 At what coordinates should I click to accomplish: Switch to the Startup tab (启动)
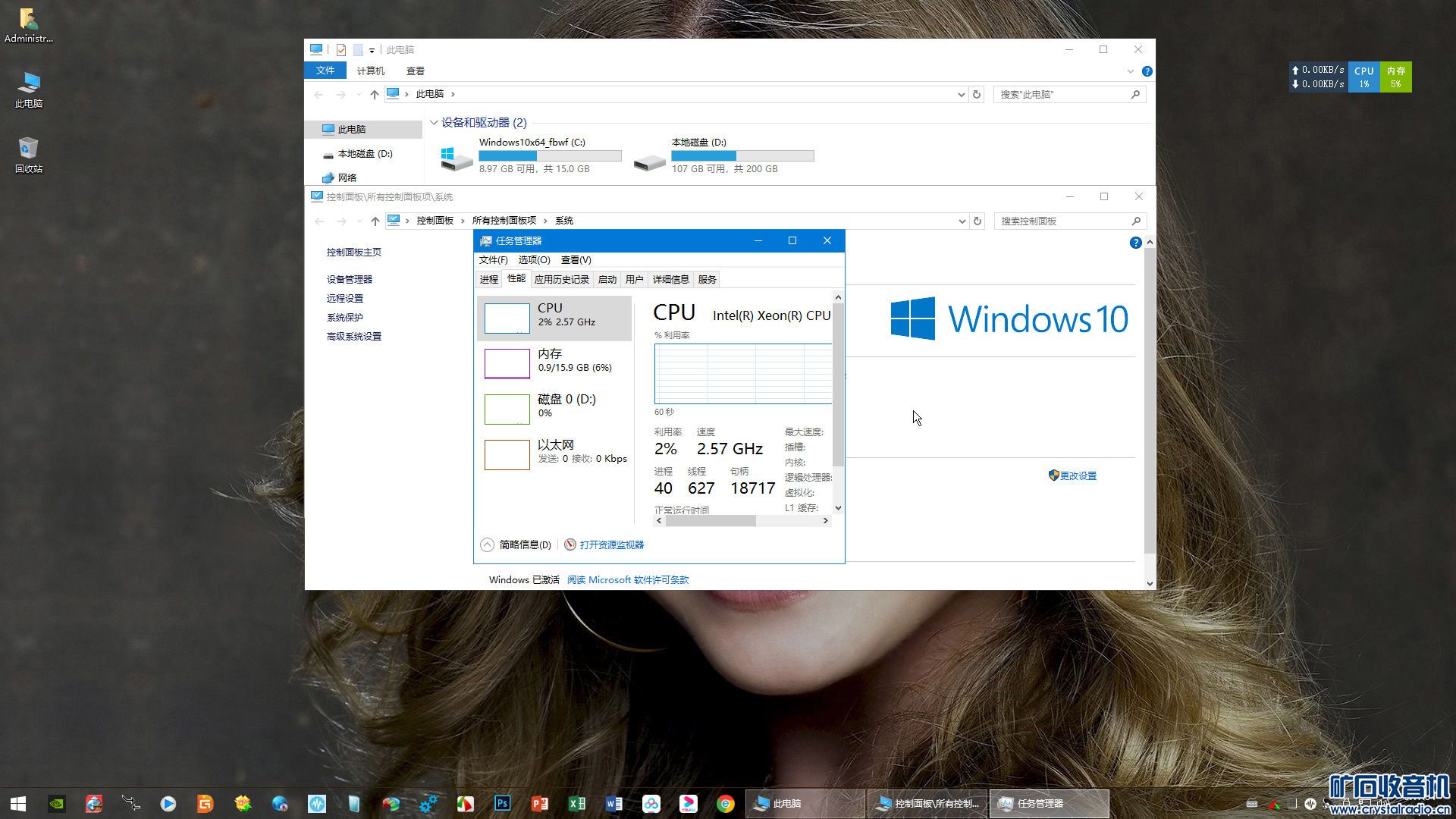607,279
